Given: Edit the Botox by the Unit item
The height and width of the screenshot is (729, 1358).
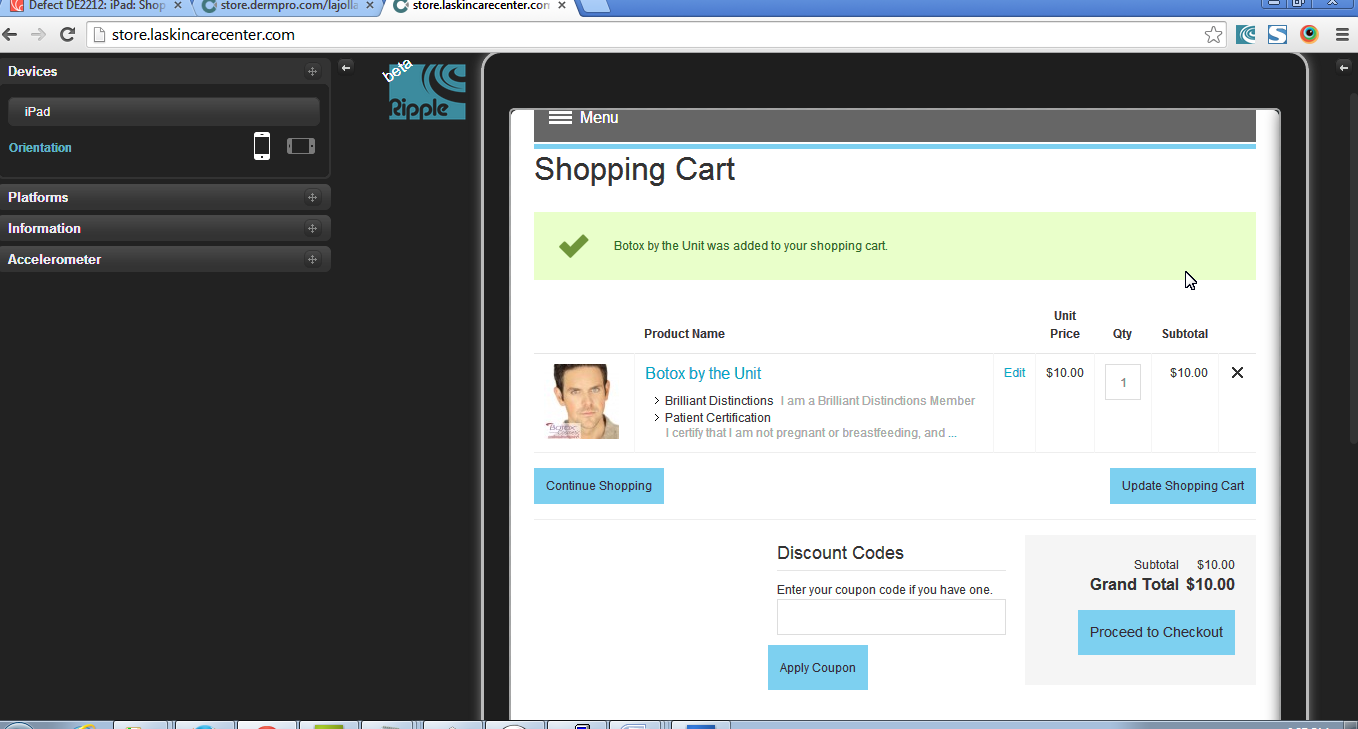Looking at the screenshot, I should pos(1014,373).
